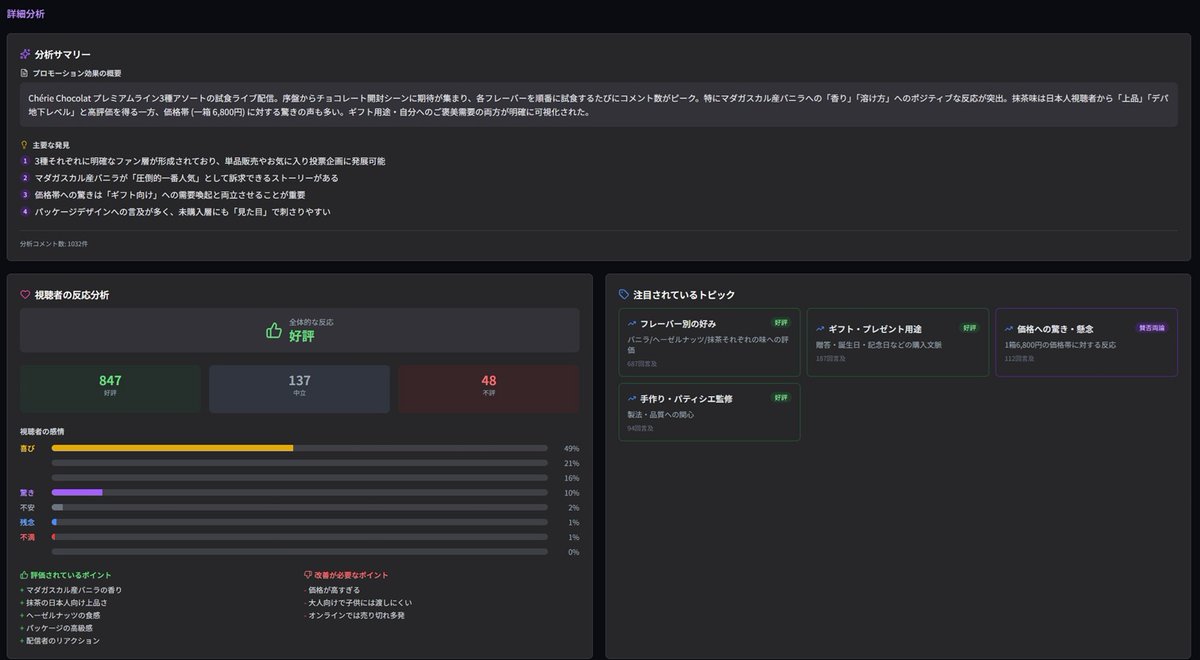
Task: Click the large green thumbs-up icon
Action: click(274, 330)
